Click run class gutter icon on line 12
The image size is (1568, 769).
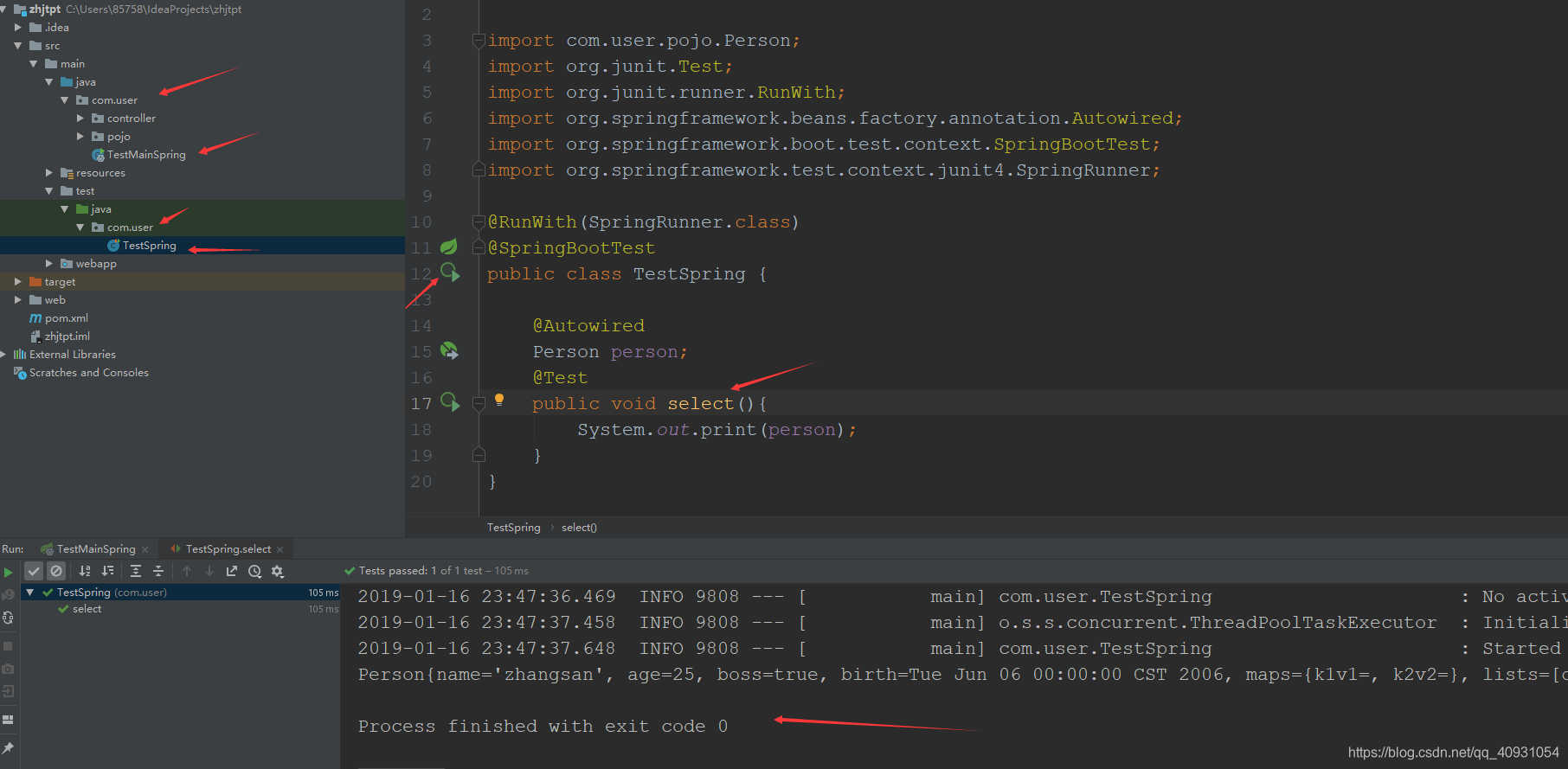tap(450, 273)
